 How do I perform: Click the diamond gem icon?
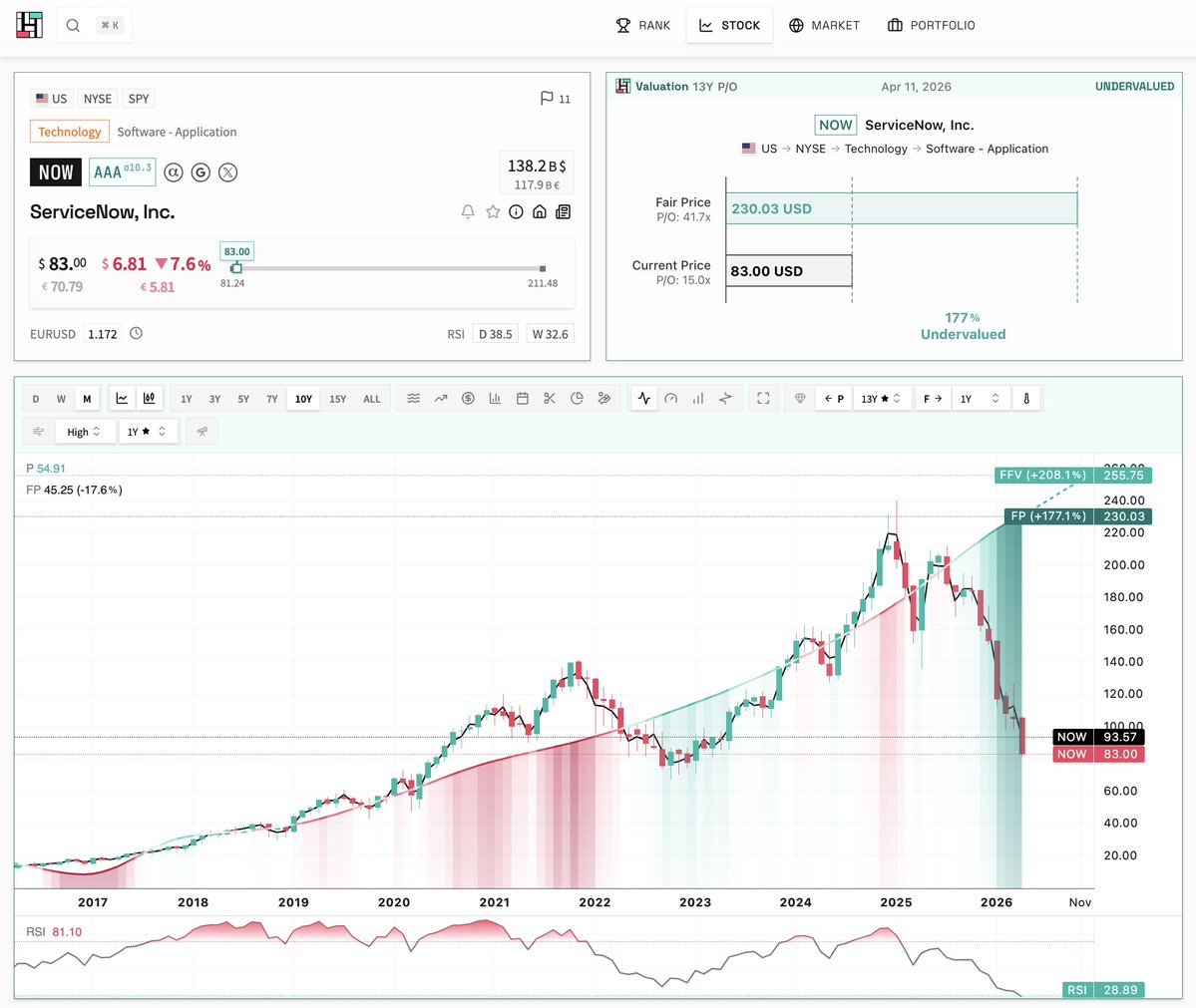point(800,398)
